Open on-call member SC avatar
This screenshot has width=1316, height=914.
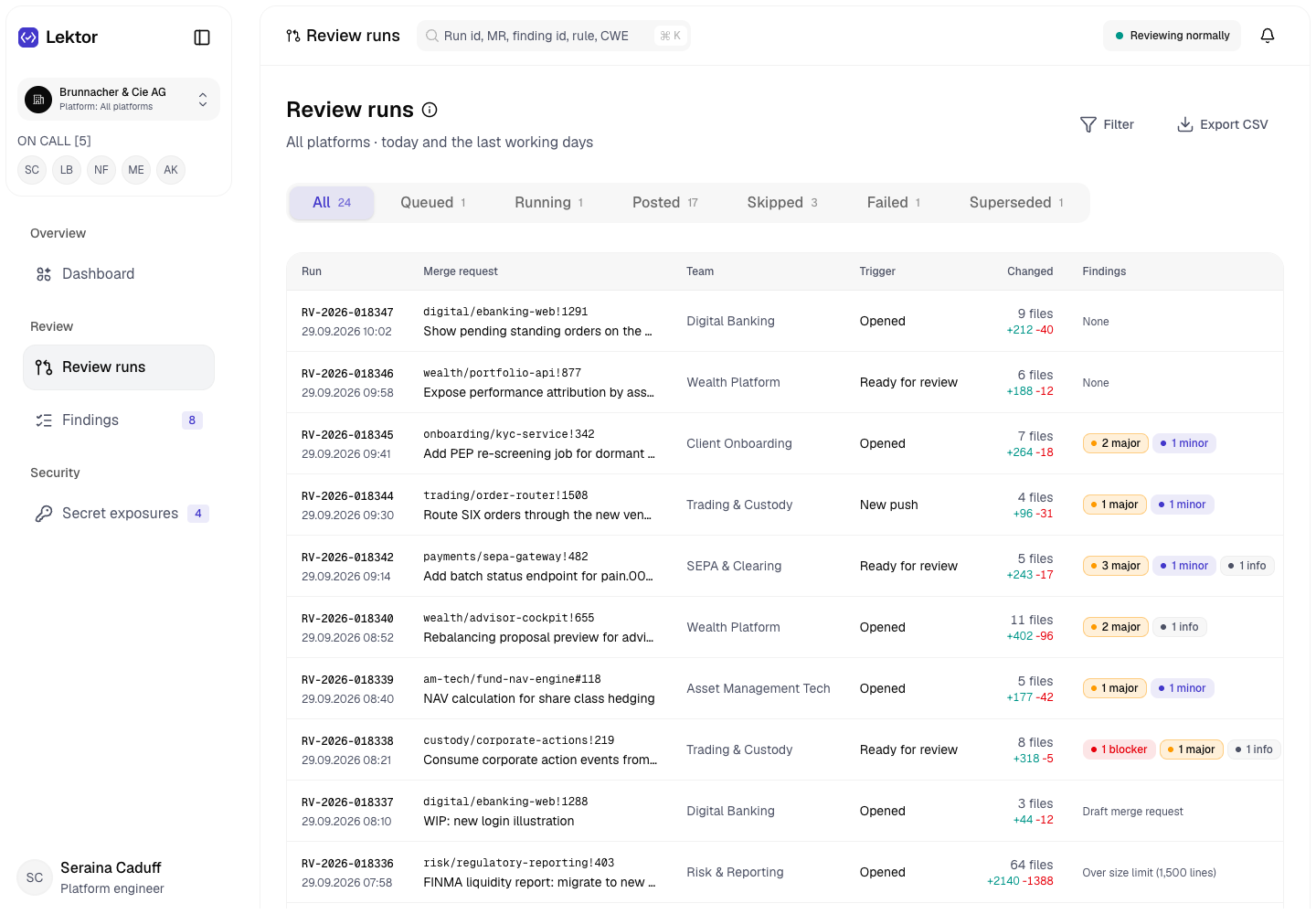[32, 170]
